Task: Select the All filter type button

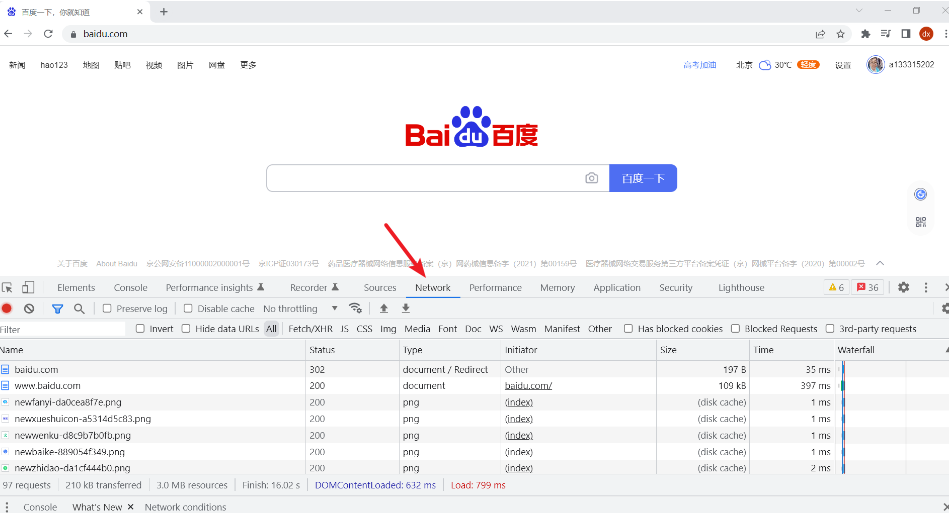Action: pyautogui.click(x=271, y=328)
